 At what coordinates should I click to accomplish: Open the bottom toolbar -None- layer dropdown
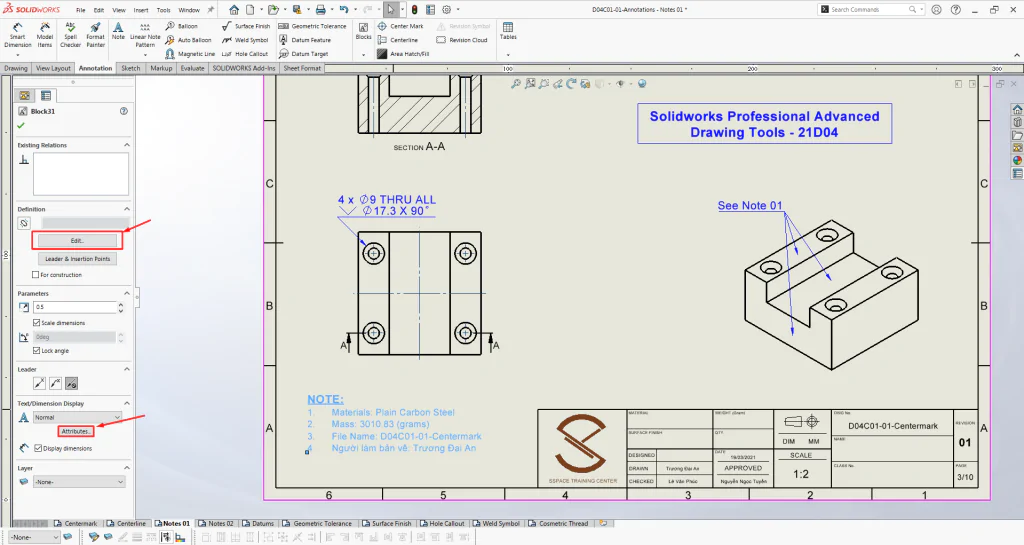35,537
